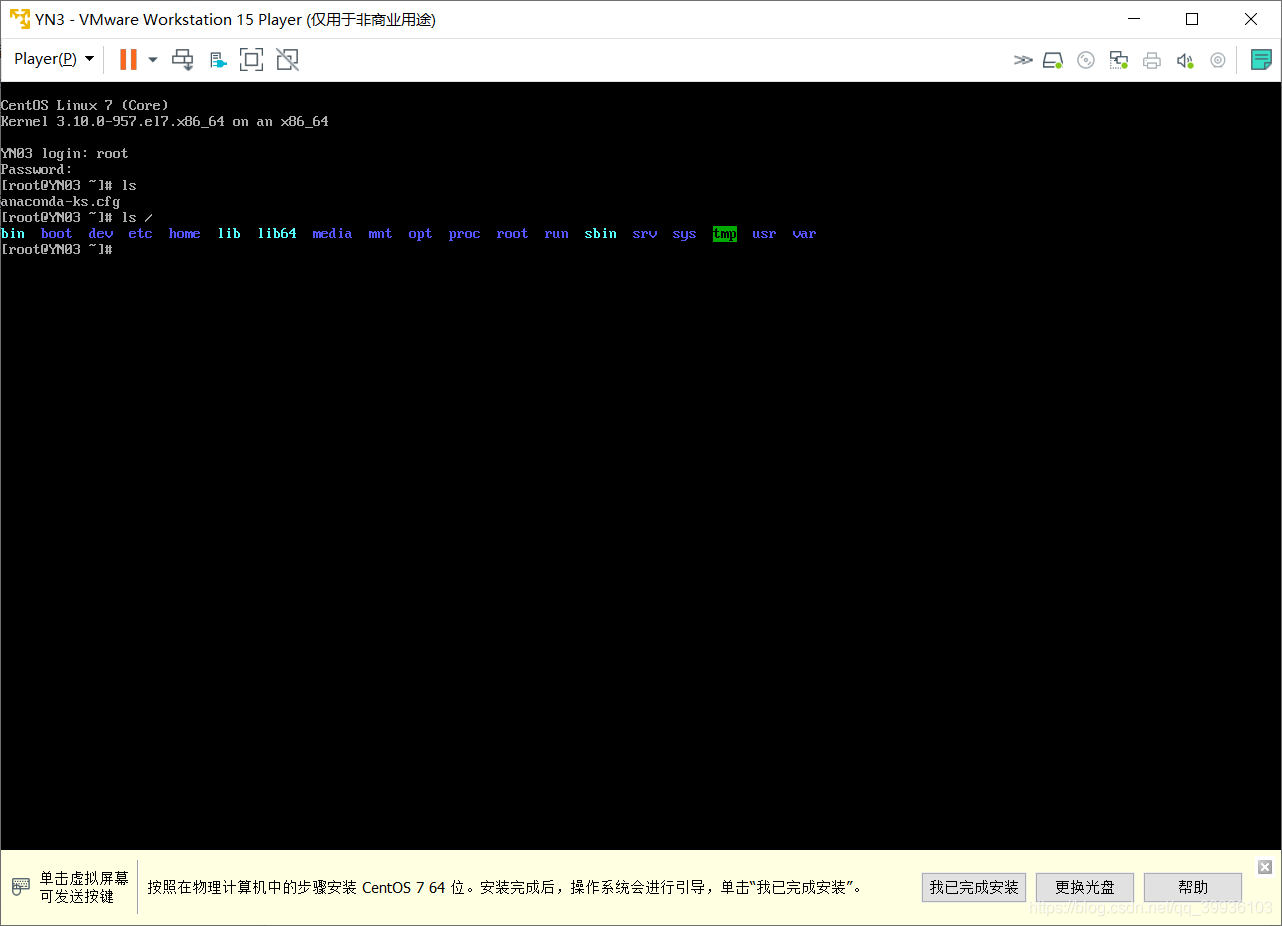This screenshot has width=1282, height=926.
Task: Click the CD/DVD drive icon
Action: [1086, 60]
